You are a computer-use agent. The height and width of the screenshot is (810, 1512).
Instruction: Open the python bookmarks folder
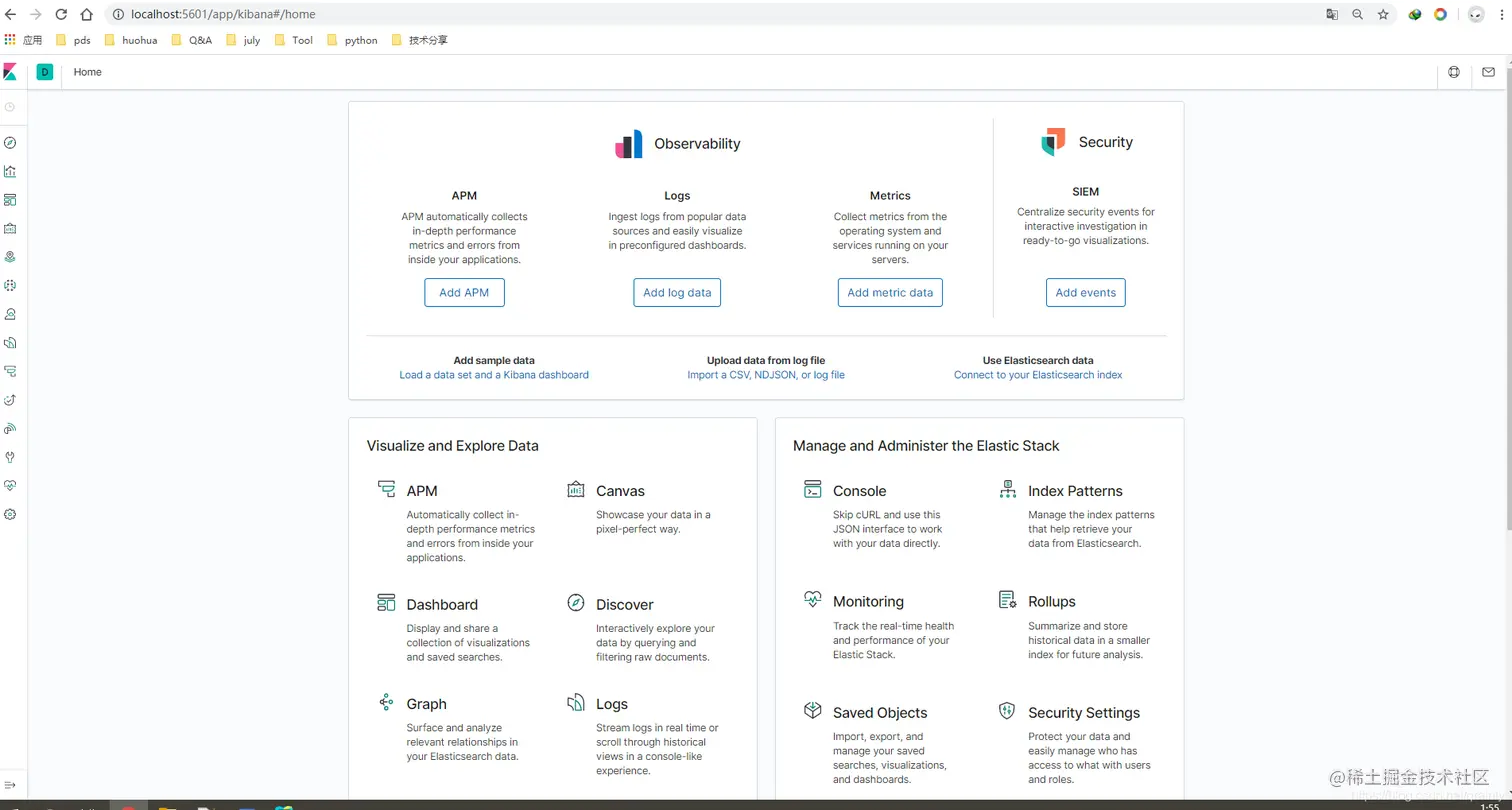352,40
